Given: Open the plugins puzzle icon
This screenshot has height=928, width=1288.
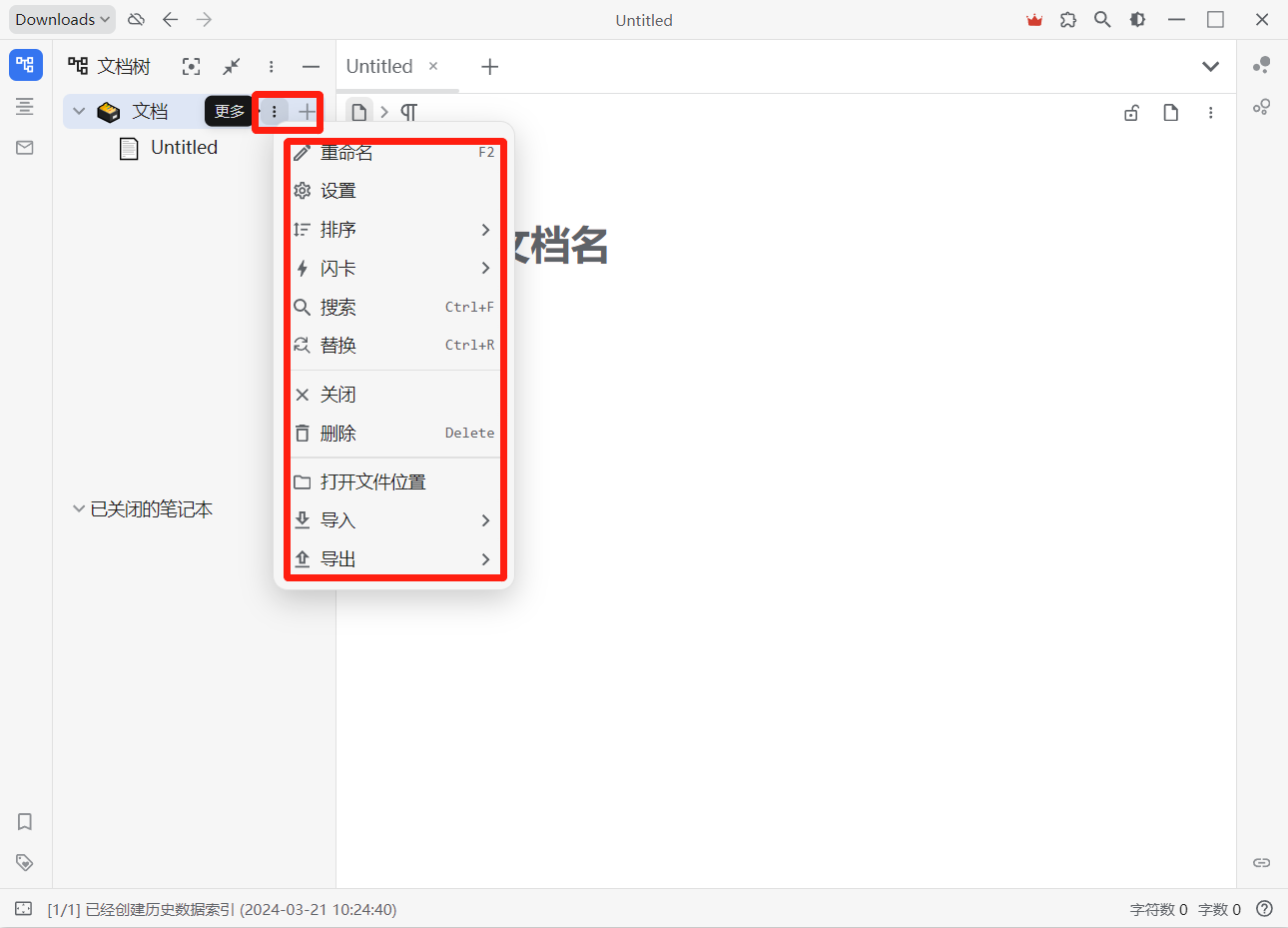Looking at the screenshot, I should pos(1068,19).
